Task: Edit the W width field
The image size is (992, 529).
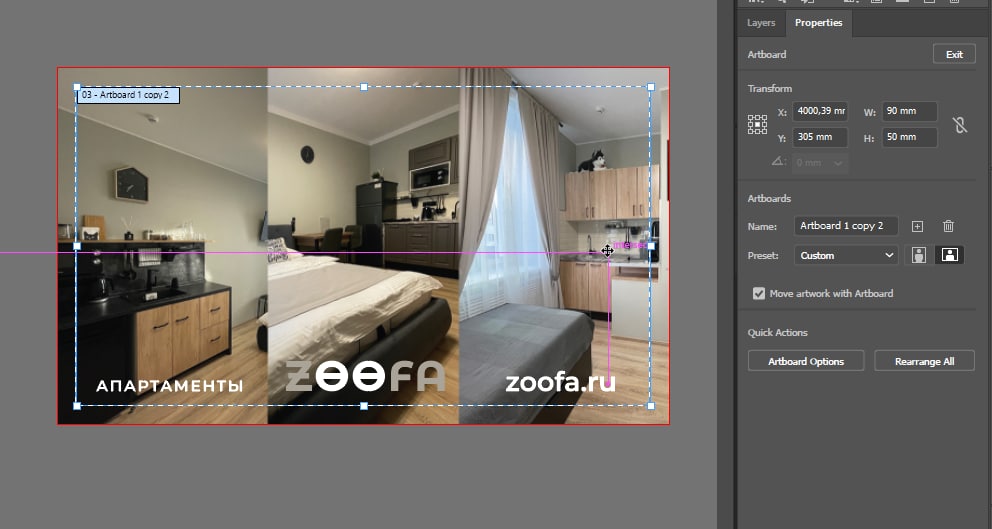Action: tap(910, 111)
